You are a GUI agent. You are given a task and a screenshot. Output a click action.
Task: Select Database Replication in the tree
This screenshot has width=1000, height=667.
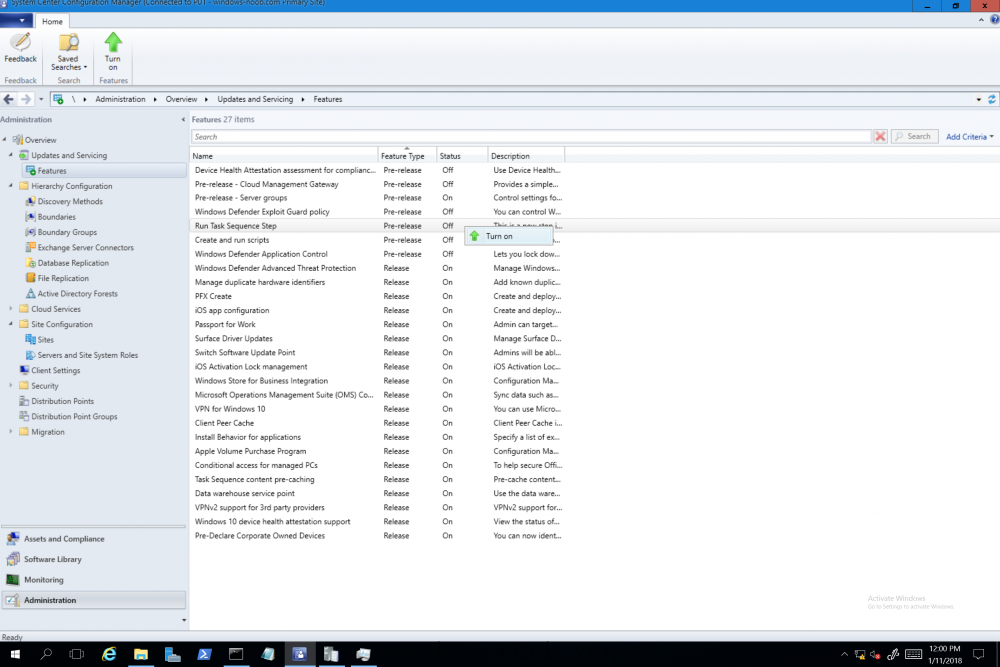(x=73, y=263)
